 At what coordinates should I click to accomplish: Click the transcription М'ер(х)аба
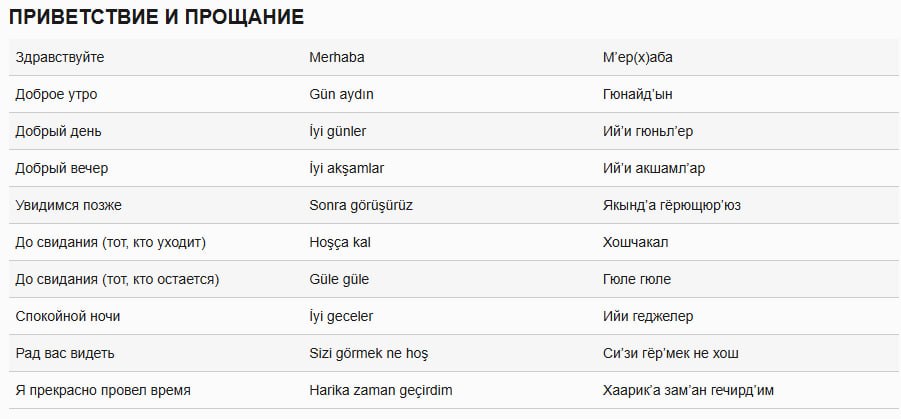(638, 57)
